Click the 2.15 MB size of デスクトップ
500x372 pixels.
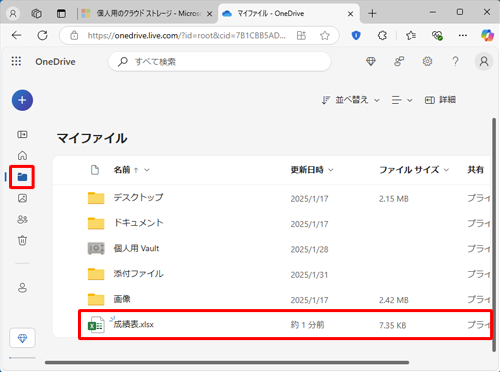pyautogui.click(x=394, y=199)
